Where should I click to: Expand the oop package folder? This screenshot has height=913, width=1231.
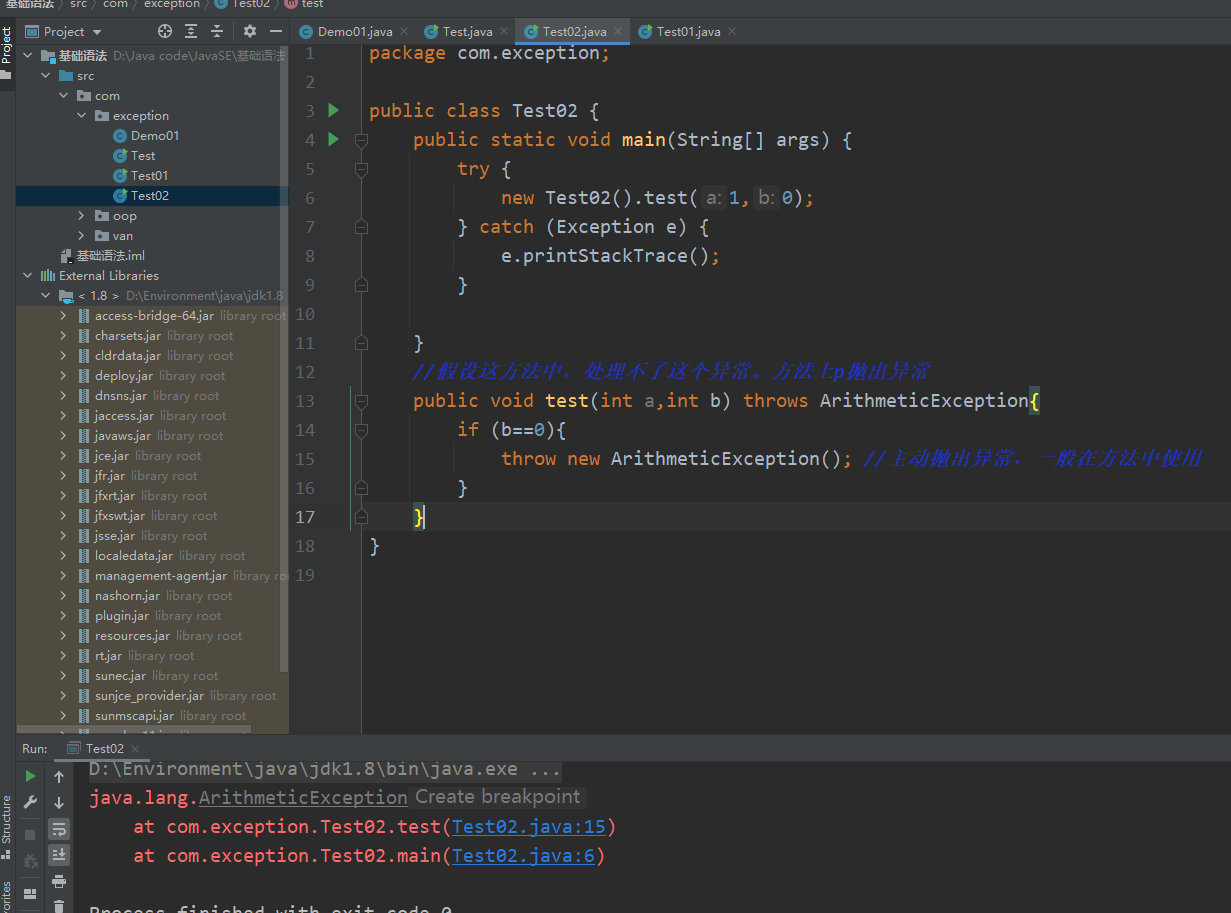pyautogui.click(x=82, y=216)
